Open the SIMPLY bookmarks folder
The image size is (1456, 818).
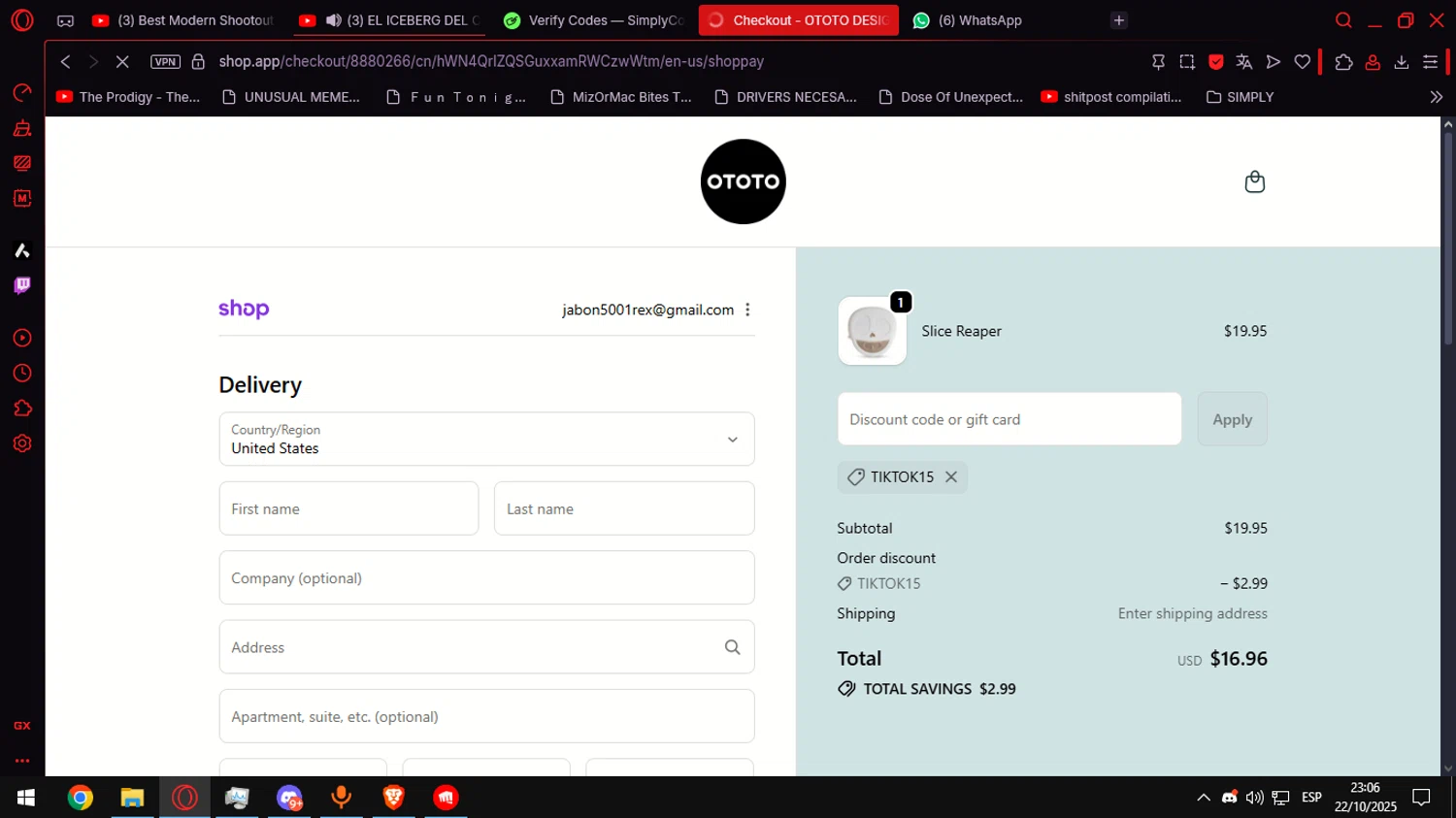(x=1240, y=97)
